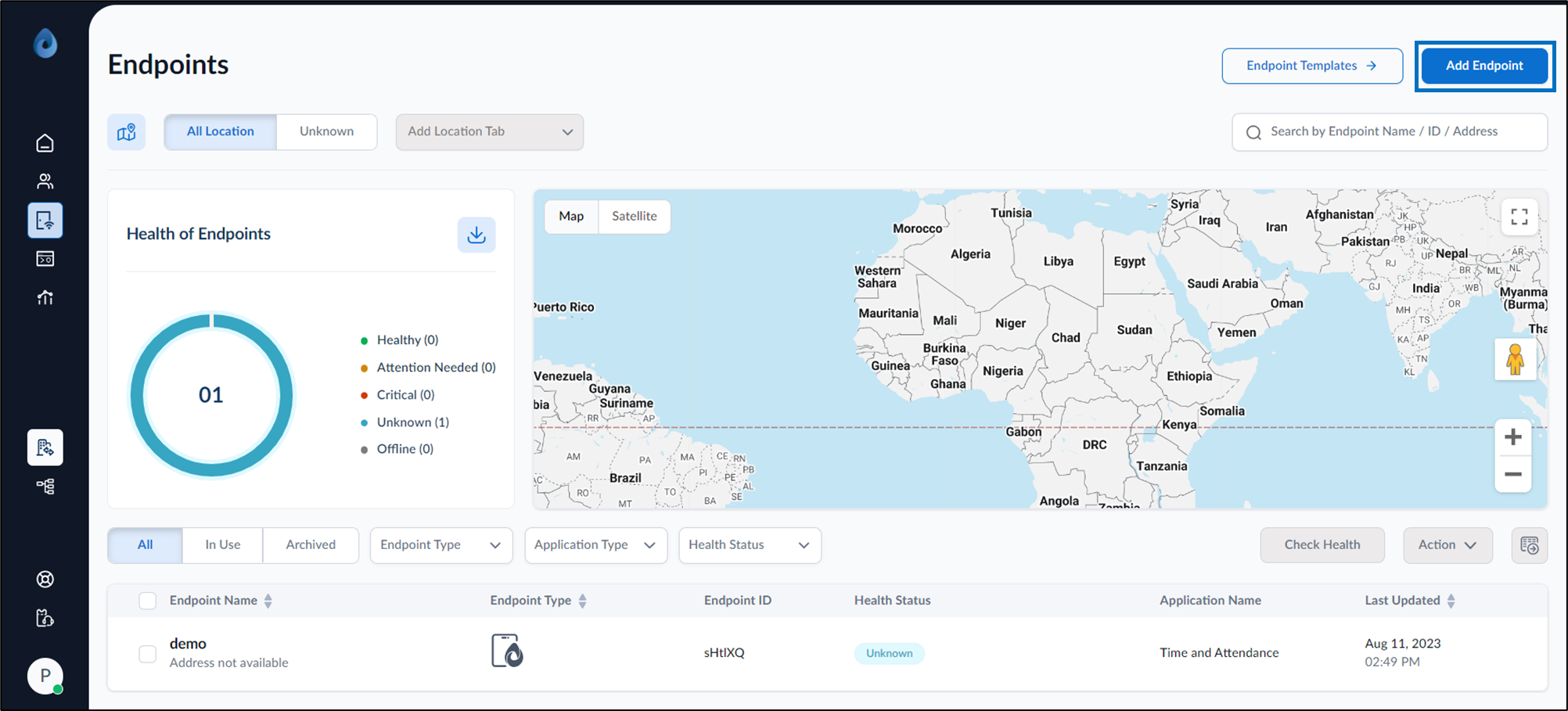
Task: Check the box for the demo endpoint
Action: [x=147, y=653]
